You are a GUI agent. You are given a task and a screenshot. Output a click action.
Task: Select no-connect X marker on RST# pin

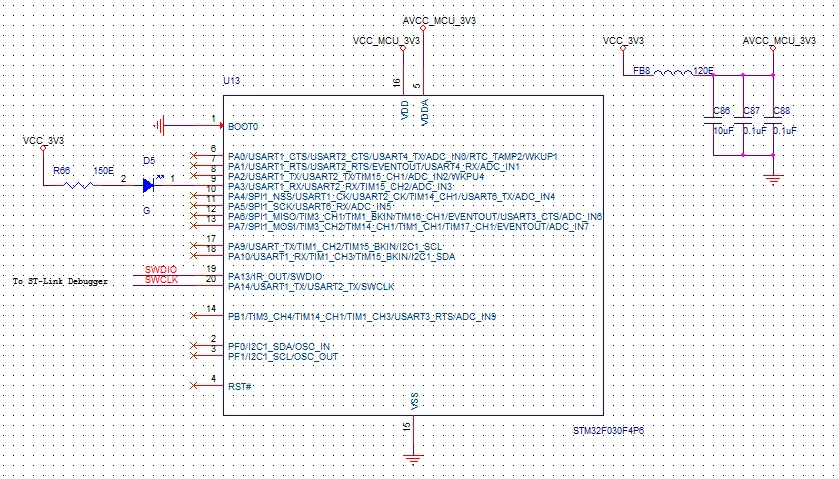[194, 385]
